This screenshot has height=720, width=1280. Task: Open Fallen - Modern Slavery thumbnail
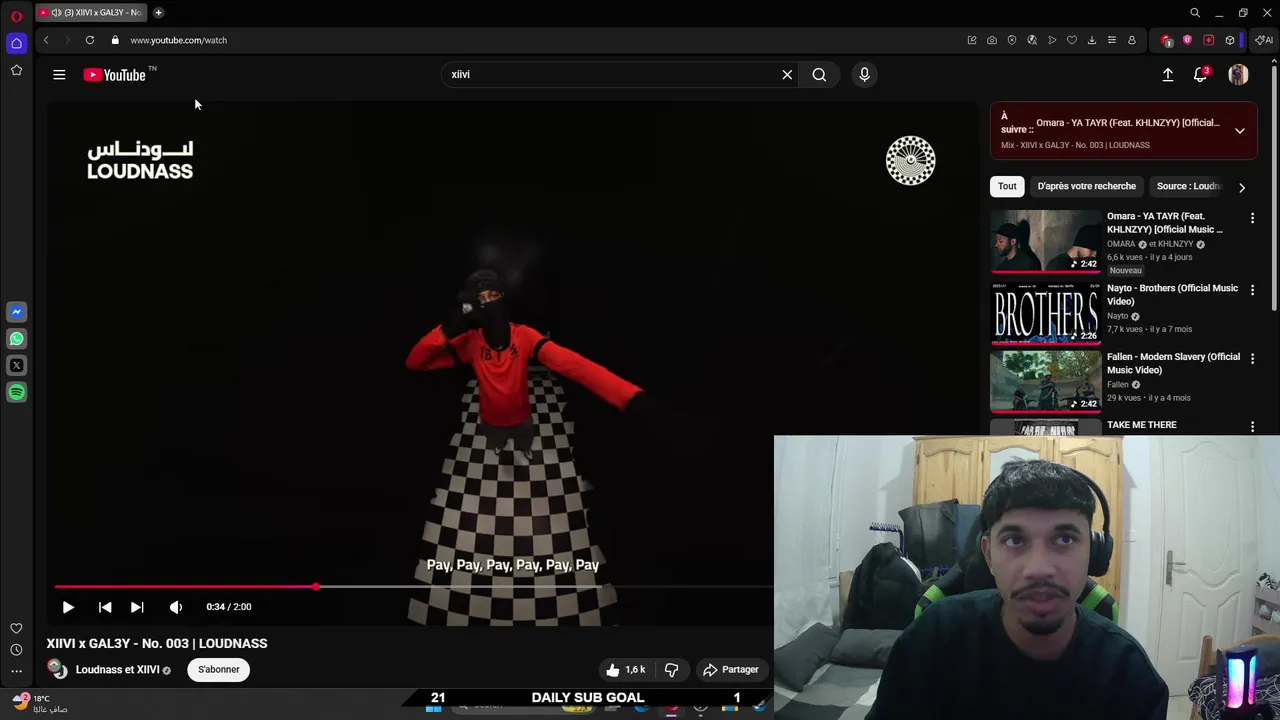tap(1045, 381)
